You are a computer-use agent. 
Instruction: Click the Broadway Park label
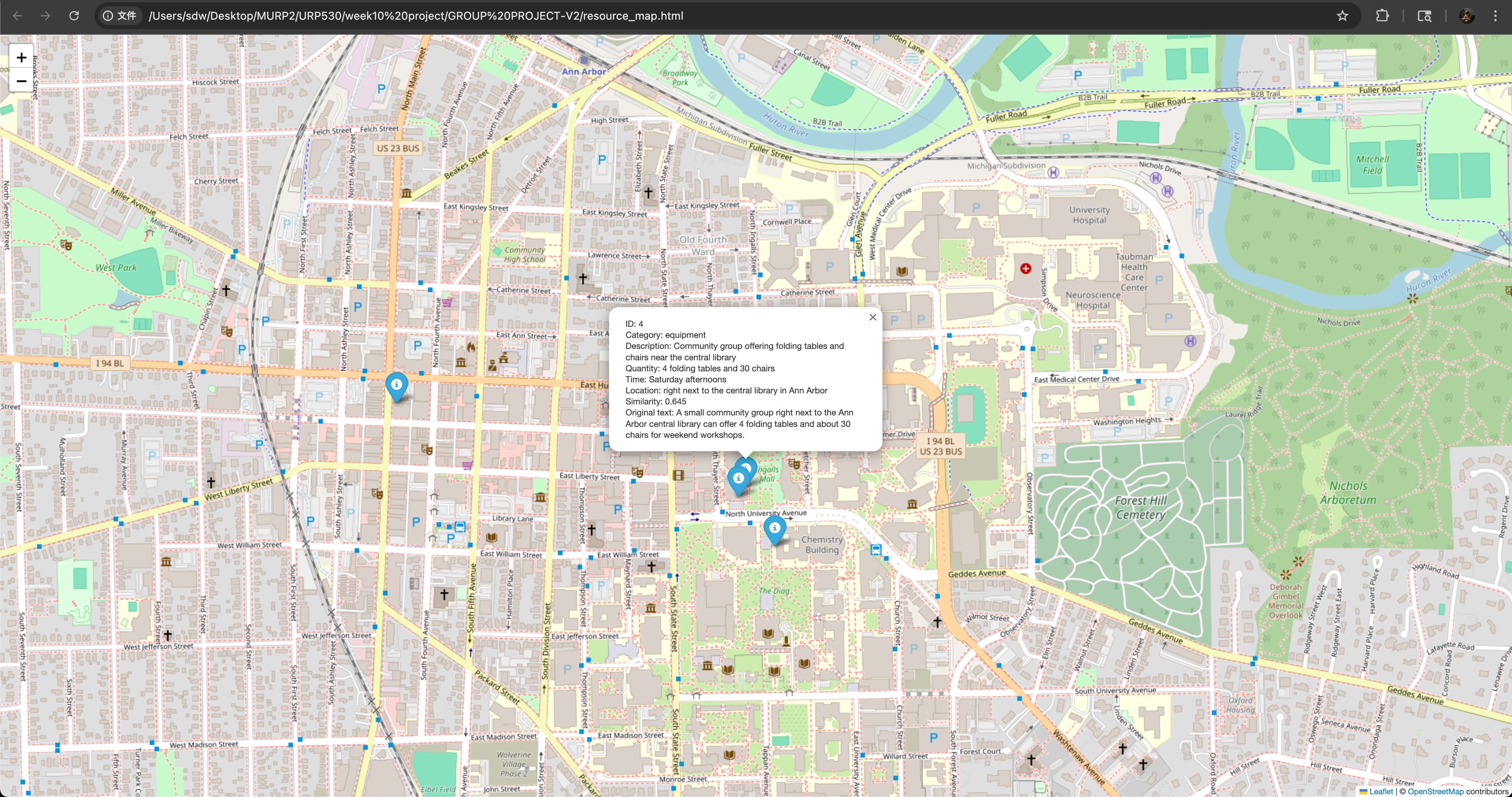tap(680, 78)
